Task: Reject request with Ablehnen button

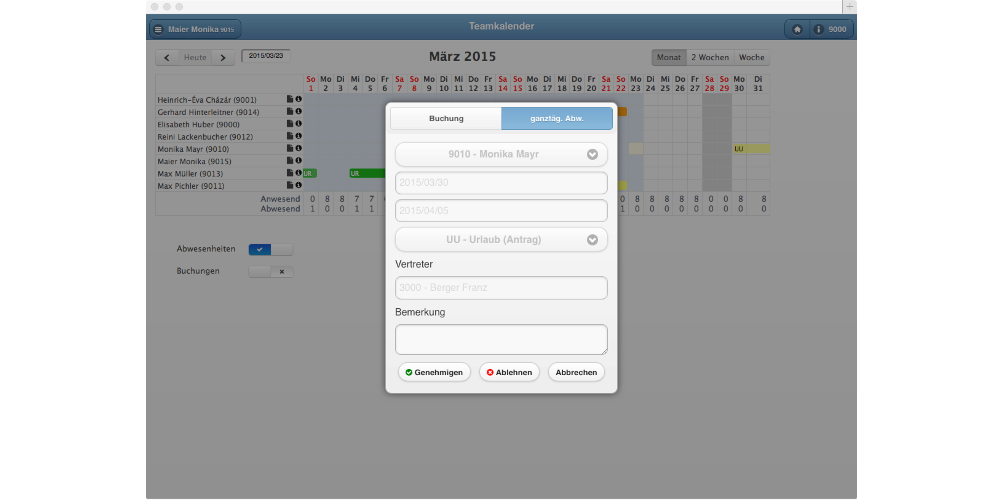Action: (x=509, y=372)
